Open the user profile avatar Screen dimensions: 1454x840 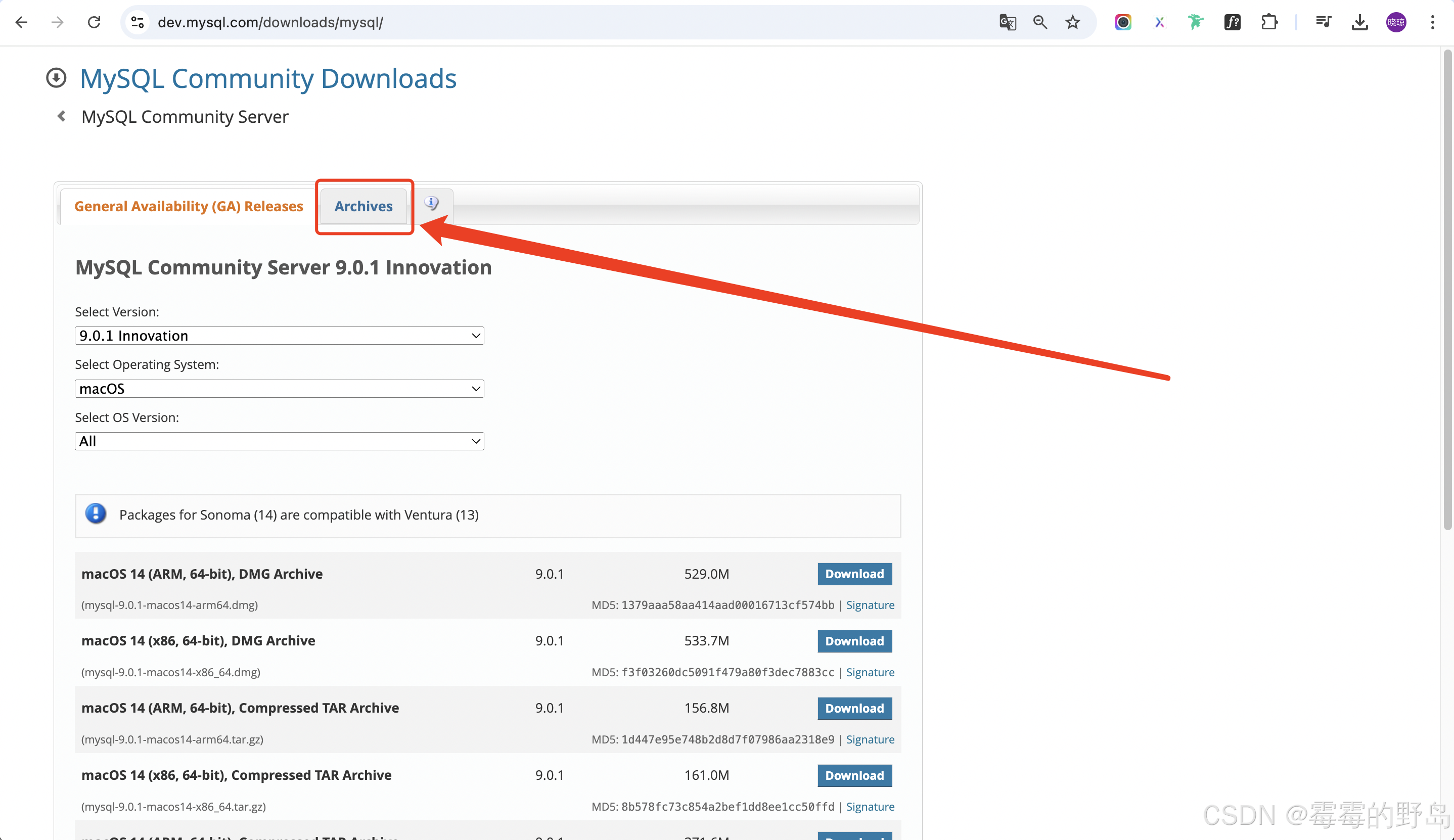(x=1396, y=23)
